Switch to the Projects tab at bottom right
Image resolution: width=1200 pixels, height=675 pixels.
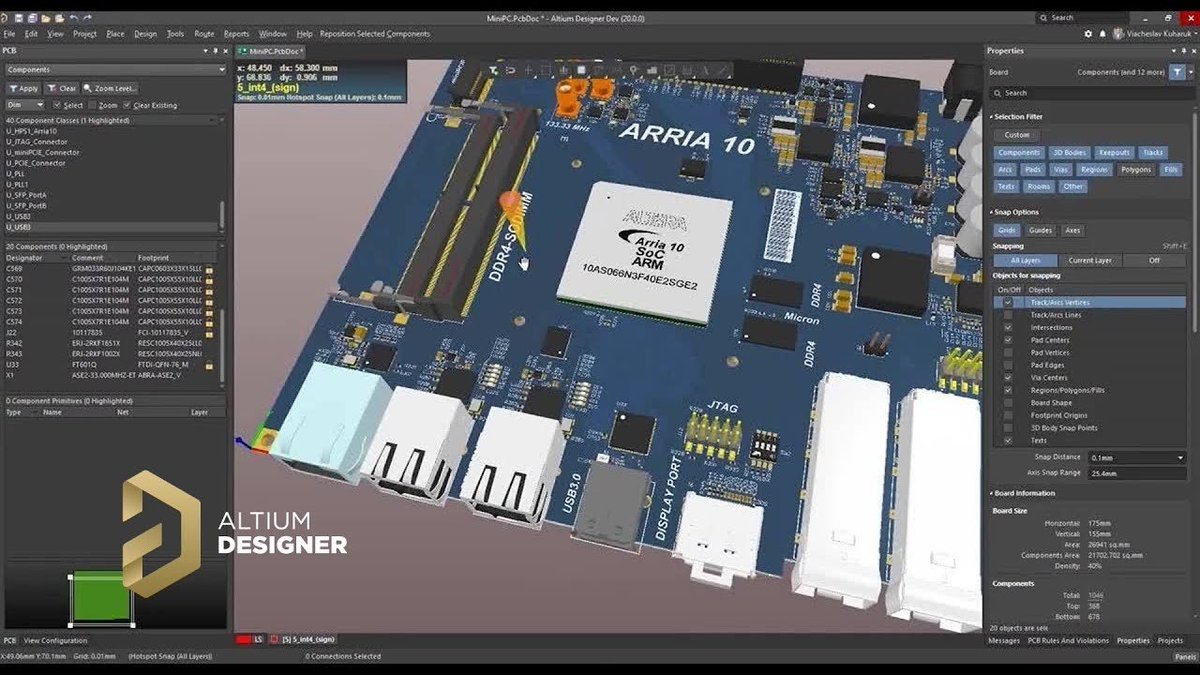point(1170,640)
